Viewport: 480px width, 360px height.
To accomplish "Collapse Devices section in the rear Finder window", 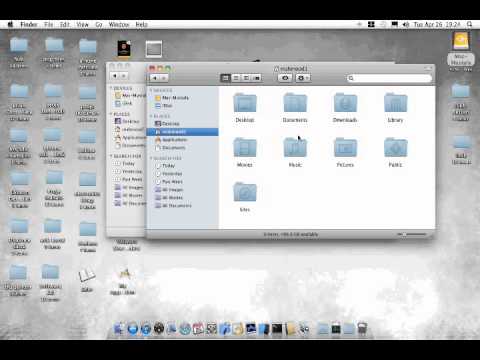I will (111, 88).
